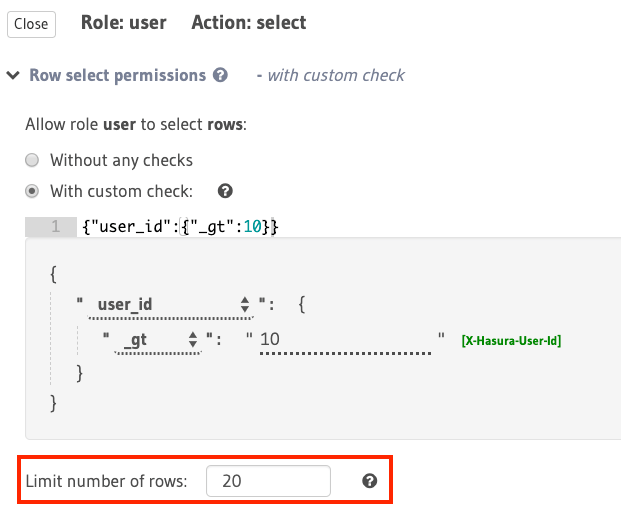The width and height of the screenshot is (621, 509).
Task: Click the value field containing 10
Action: 345,340
